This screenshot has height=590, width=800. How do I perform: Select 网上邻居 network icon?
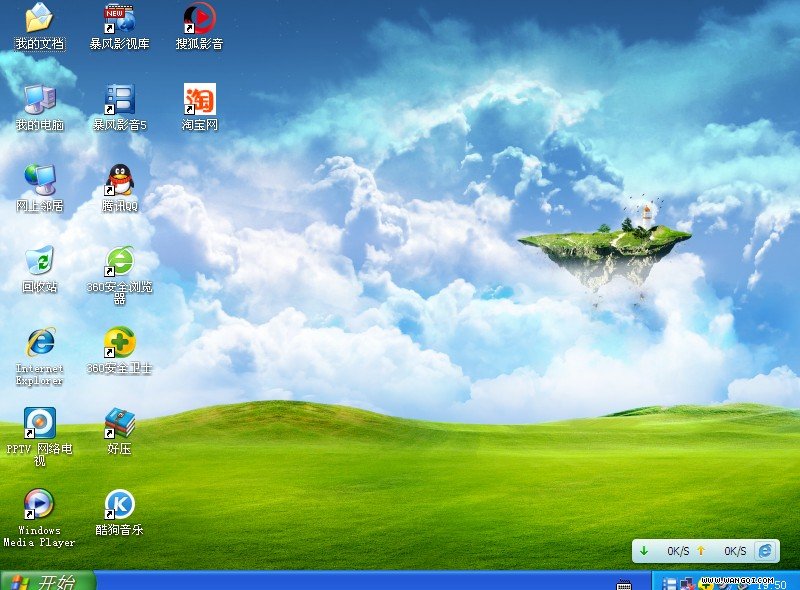coord(39,180)
